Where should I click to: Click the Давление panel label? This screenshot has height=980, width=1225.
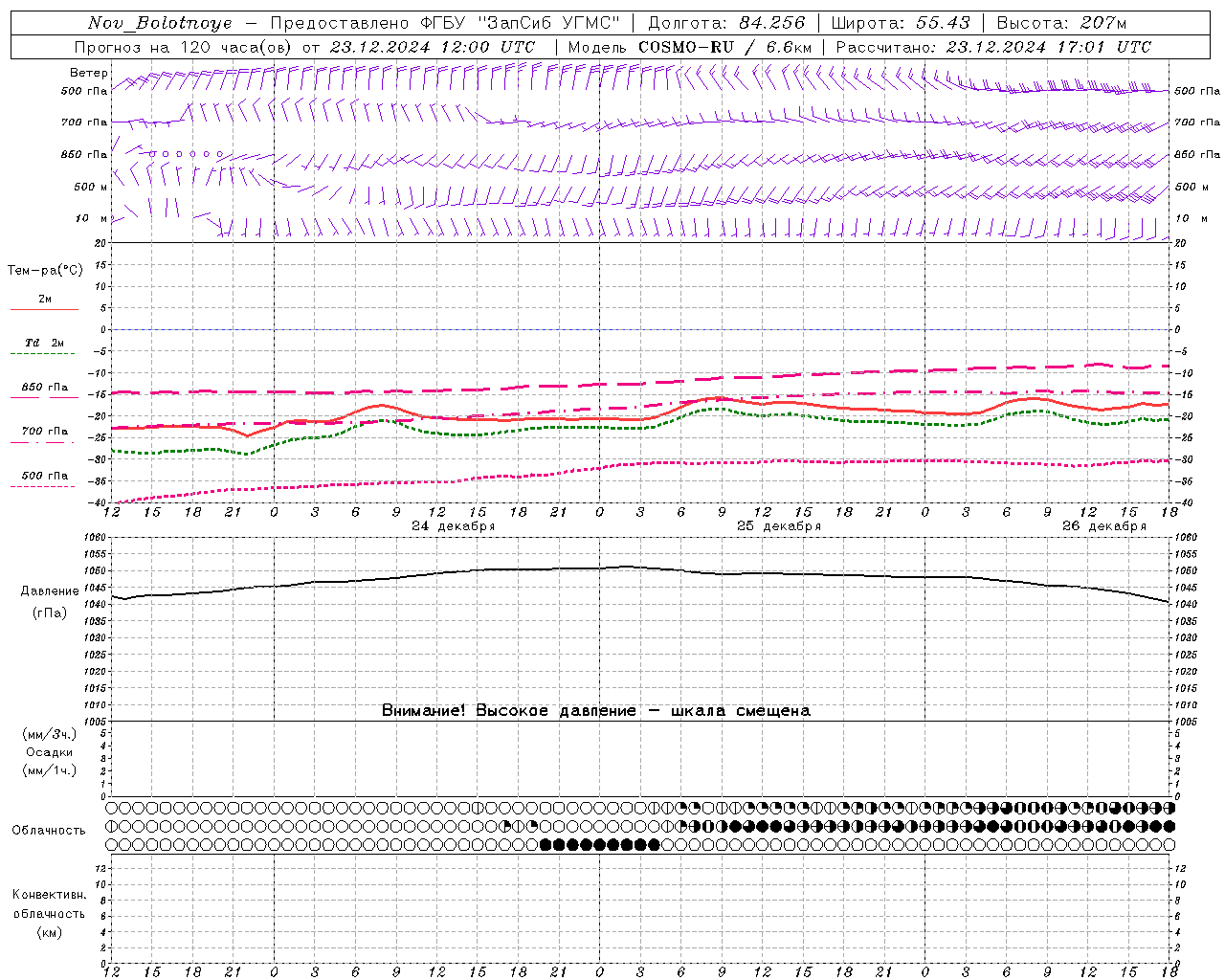(50, 591)
